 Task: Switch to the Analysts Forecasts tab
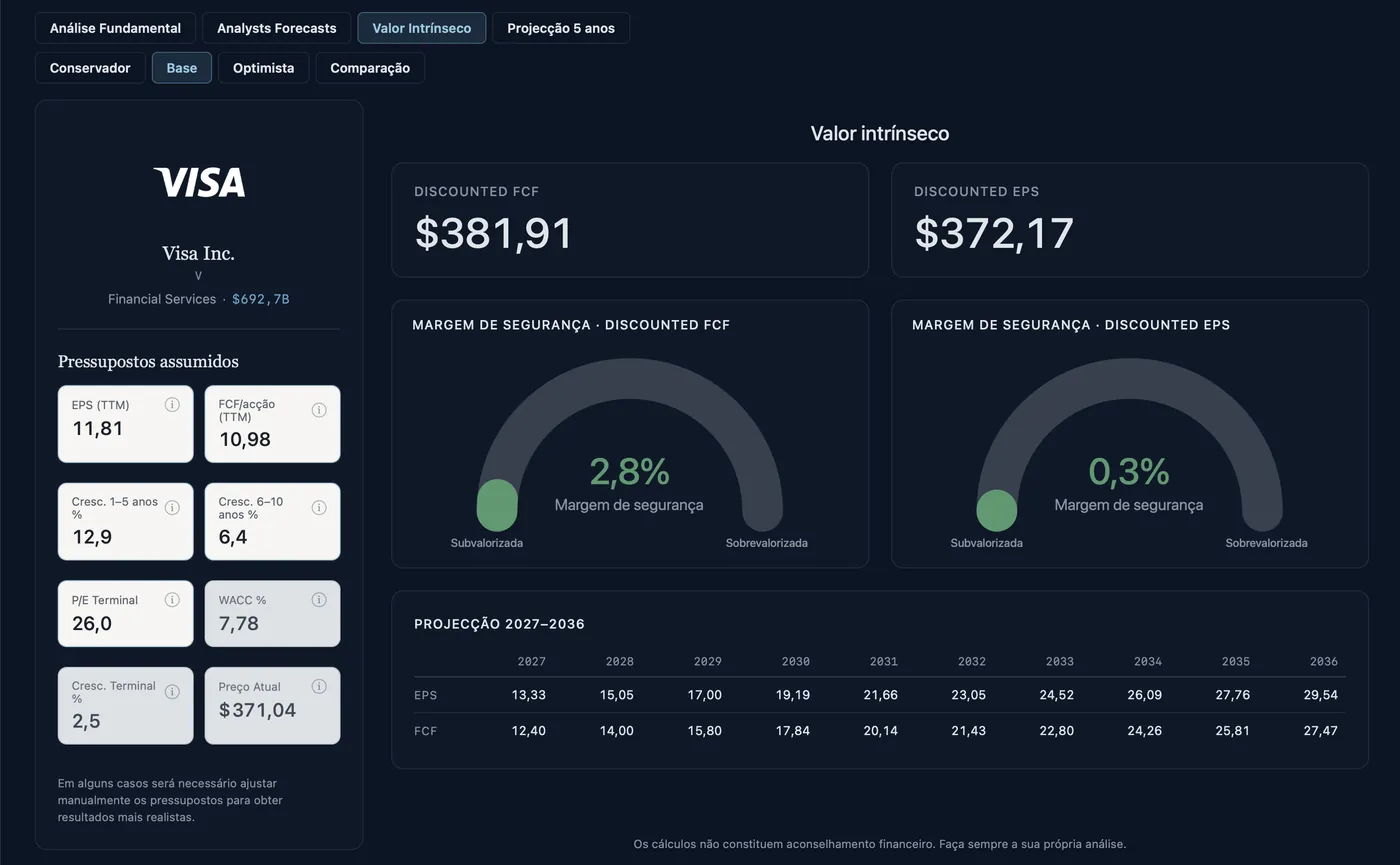[276, 28]
